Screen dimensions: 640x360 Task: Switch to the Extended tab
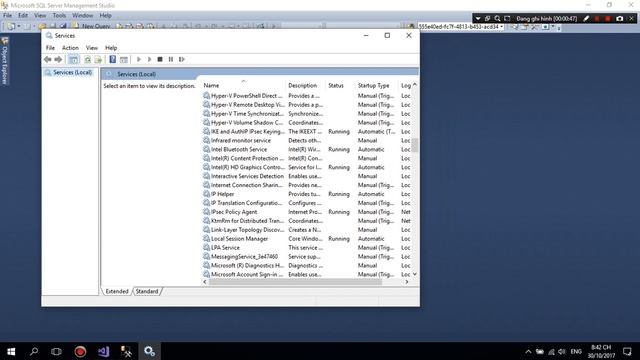tap(117, 291)
